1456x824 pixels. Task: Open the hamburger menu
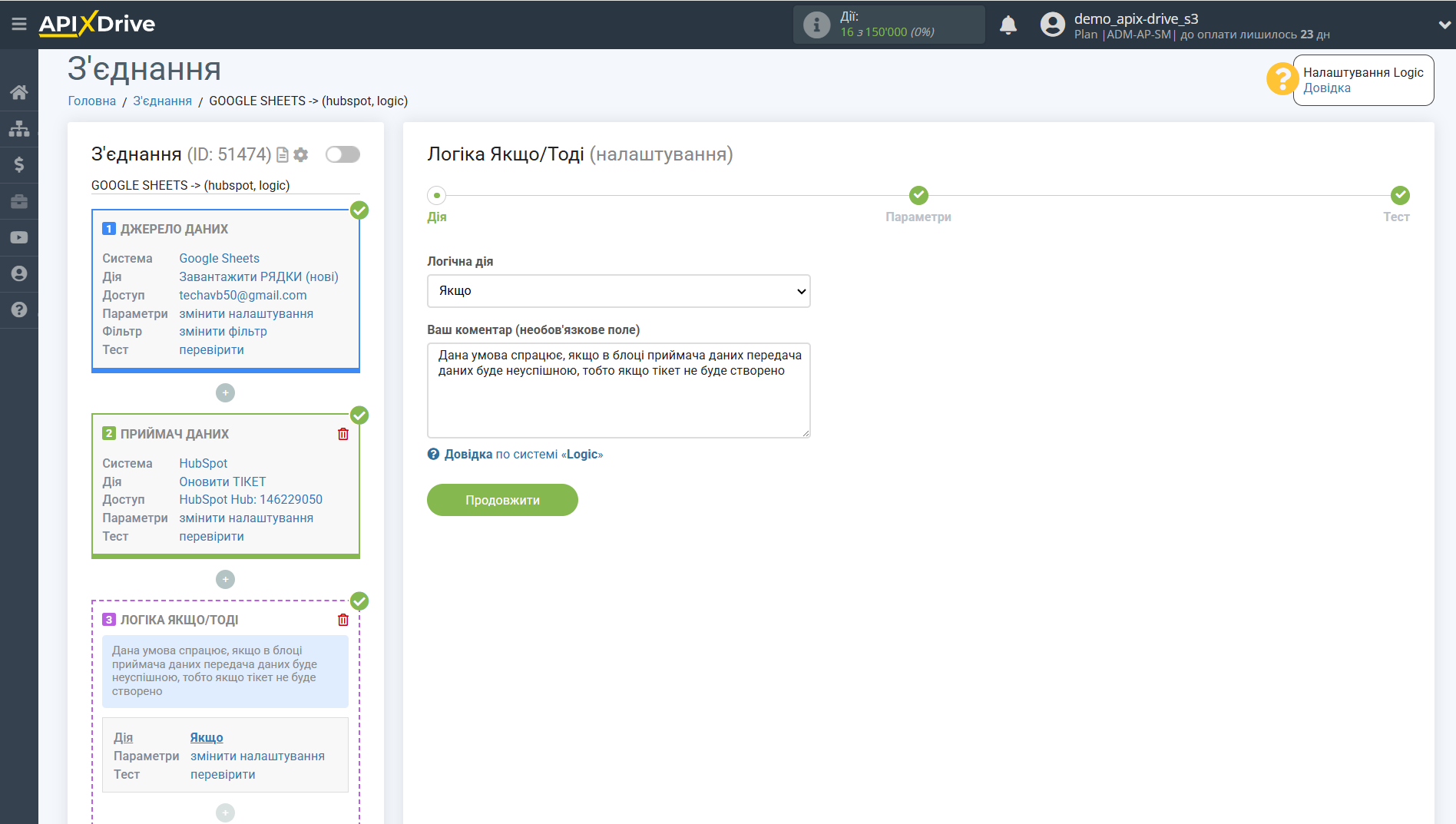[19, 25]
